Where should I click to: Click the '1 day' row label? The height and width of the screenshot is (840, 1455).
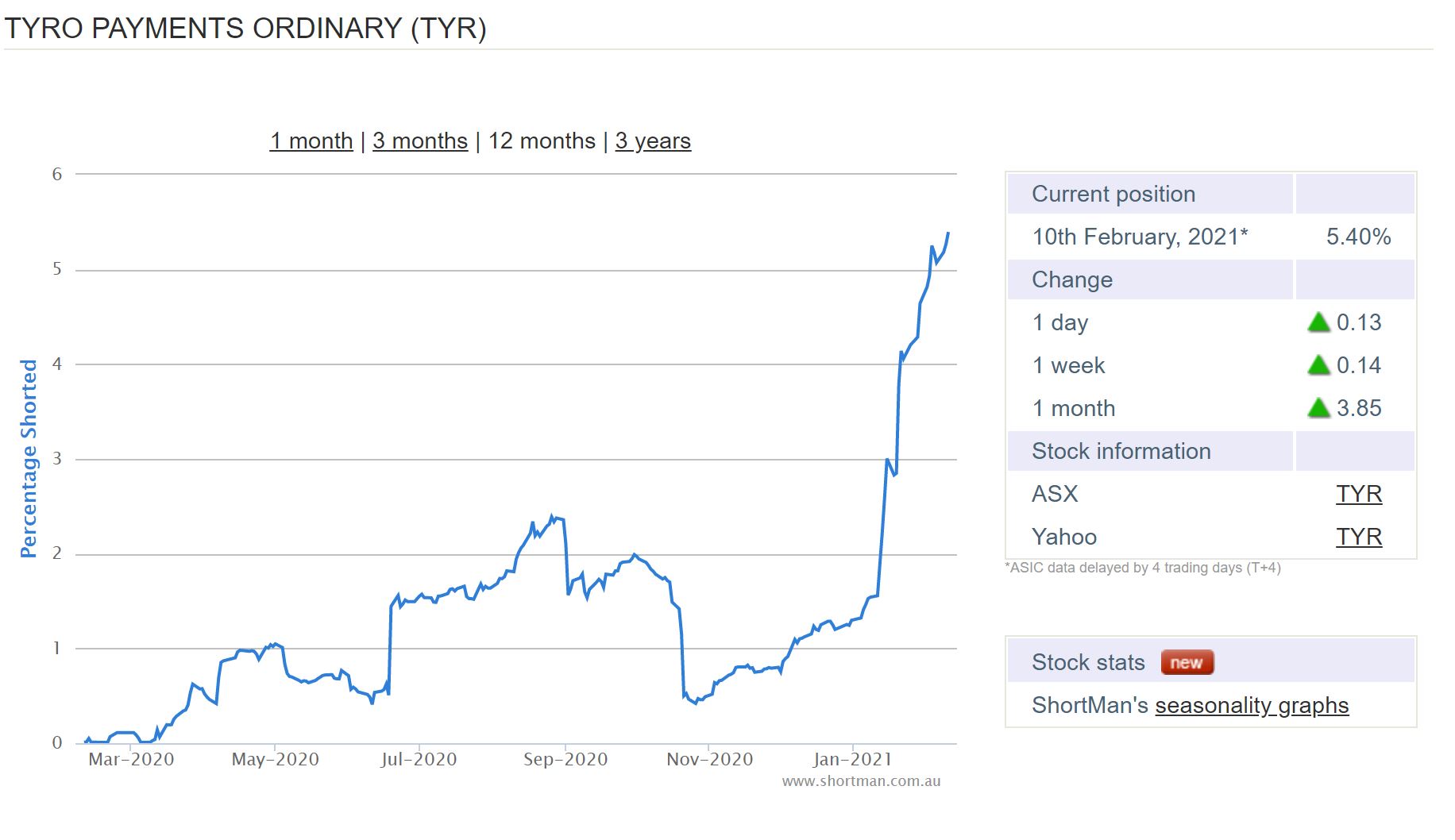tap(1060, 322)
